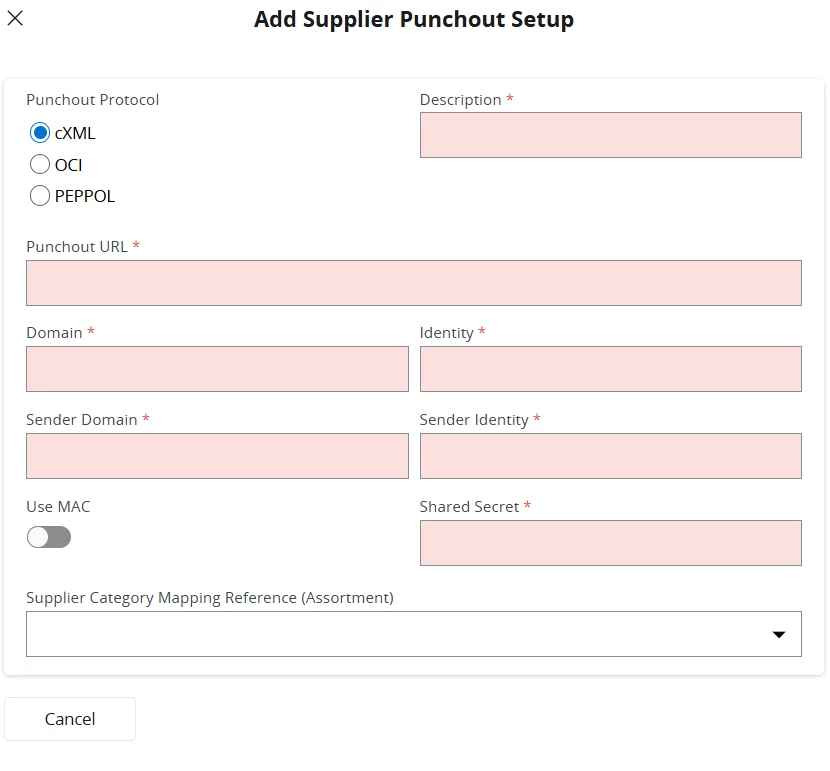Choose the OCI punchout protocol

coord(40,165)
